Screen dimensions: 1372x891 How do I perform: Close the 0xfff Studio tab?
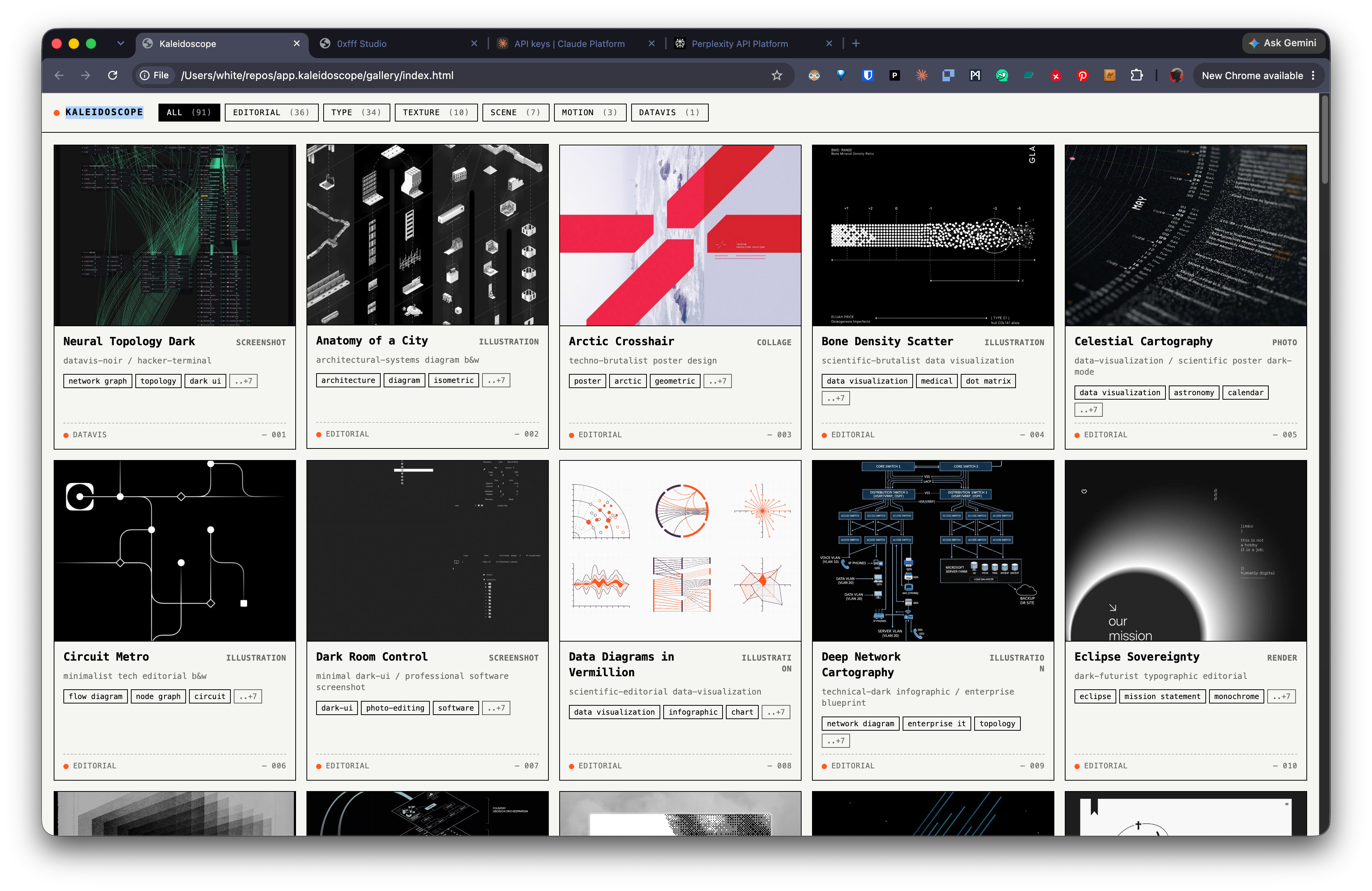click(x=475, y=43)
